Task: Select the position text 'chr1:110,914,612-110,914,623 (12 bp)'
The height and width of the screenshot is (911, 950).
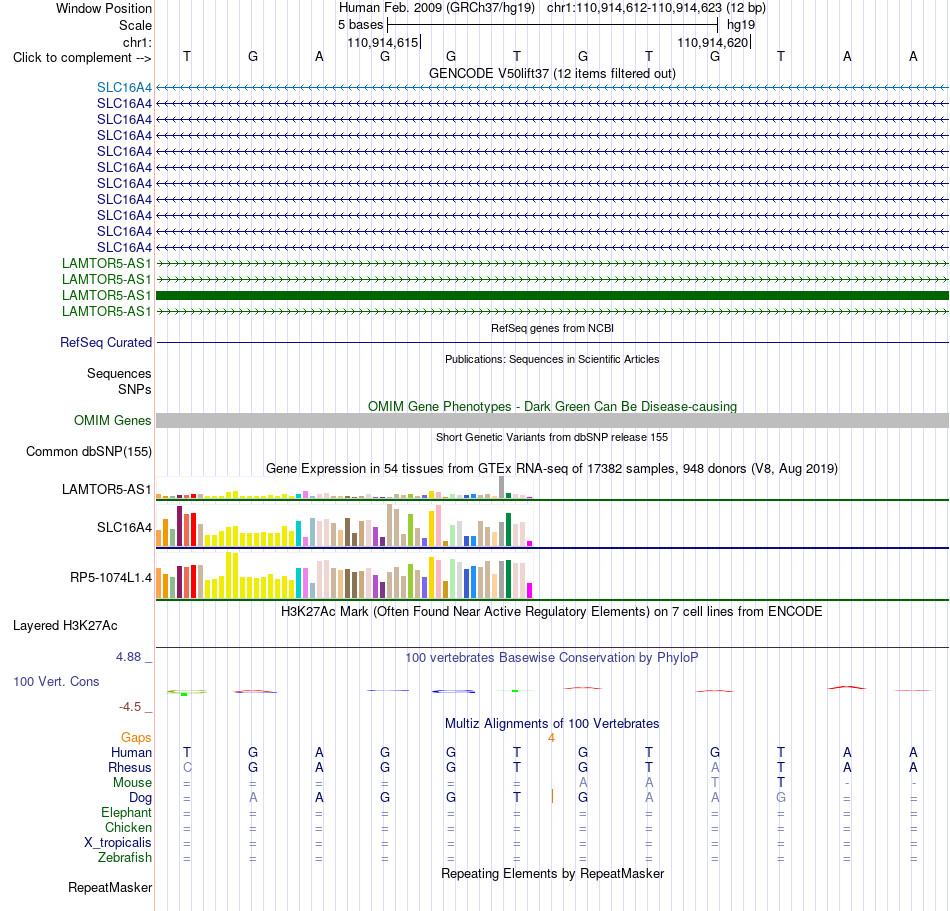Action: pyautogui.click(x=656, y=8)
